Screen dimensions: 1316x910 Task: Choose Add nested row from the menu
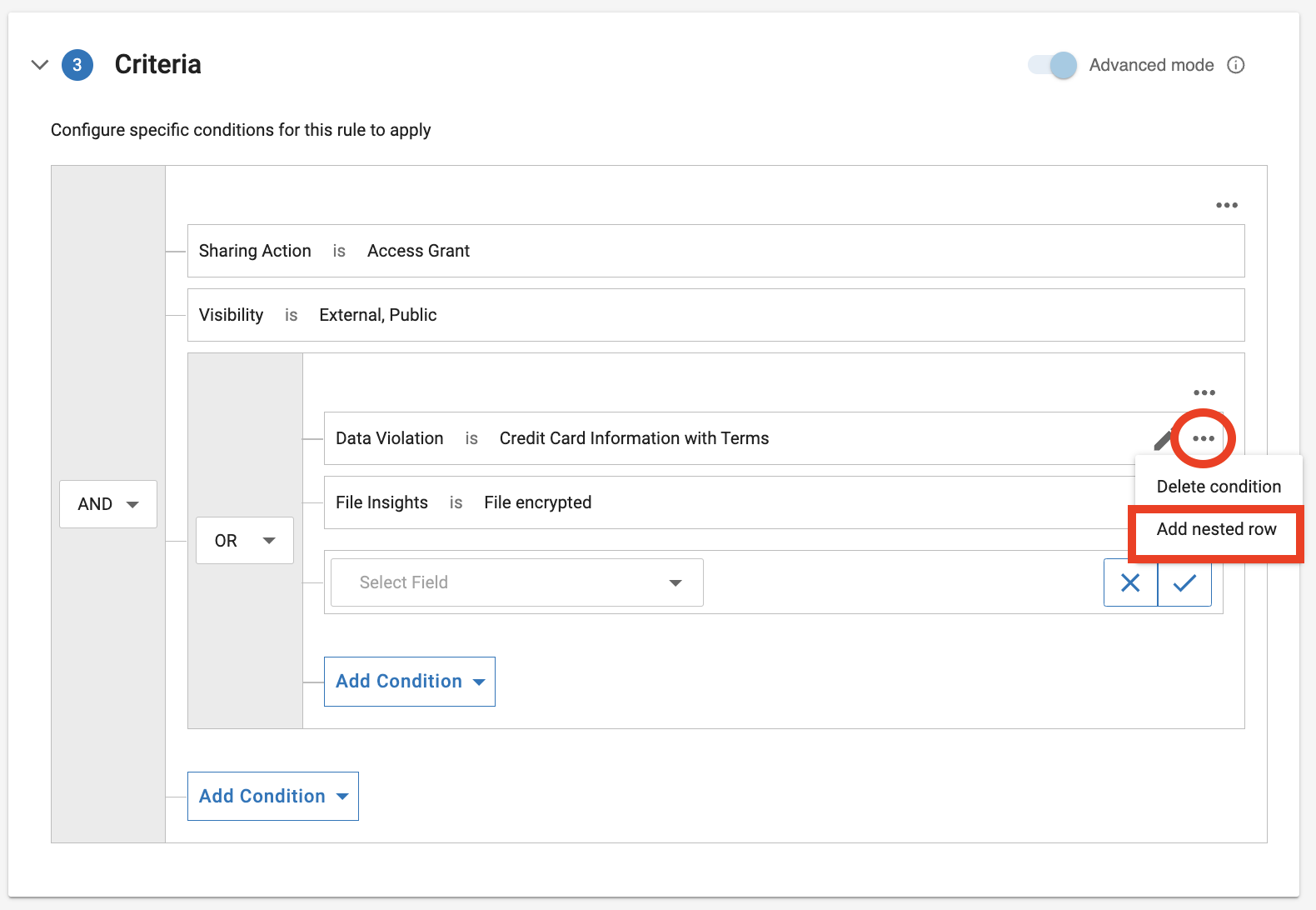[1216, 529]
